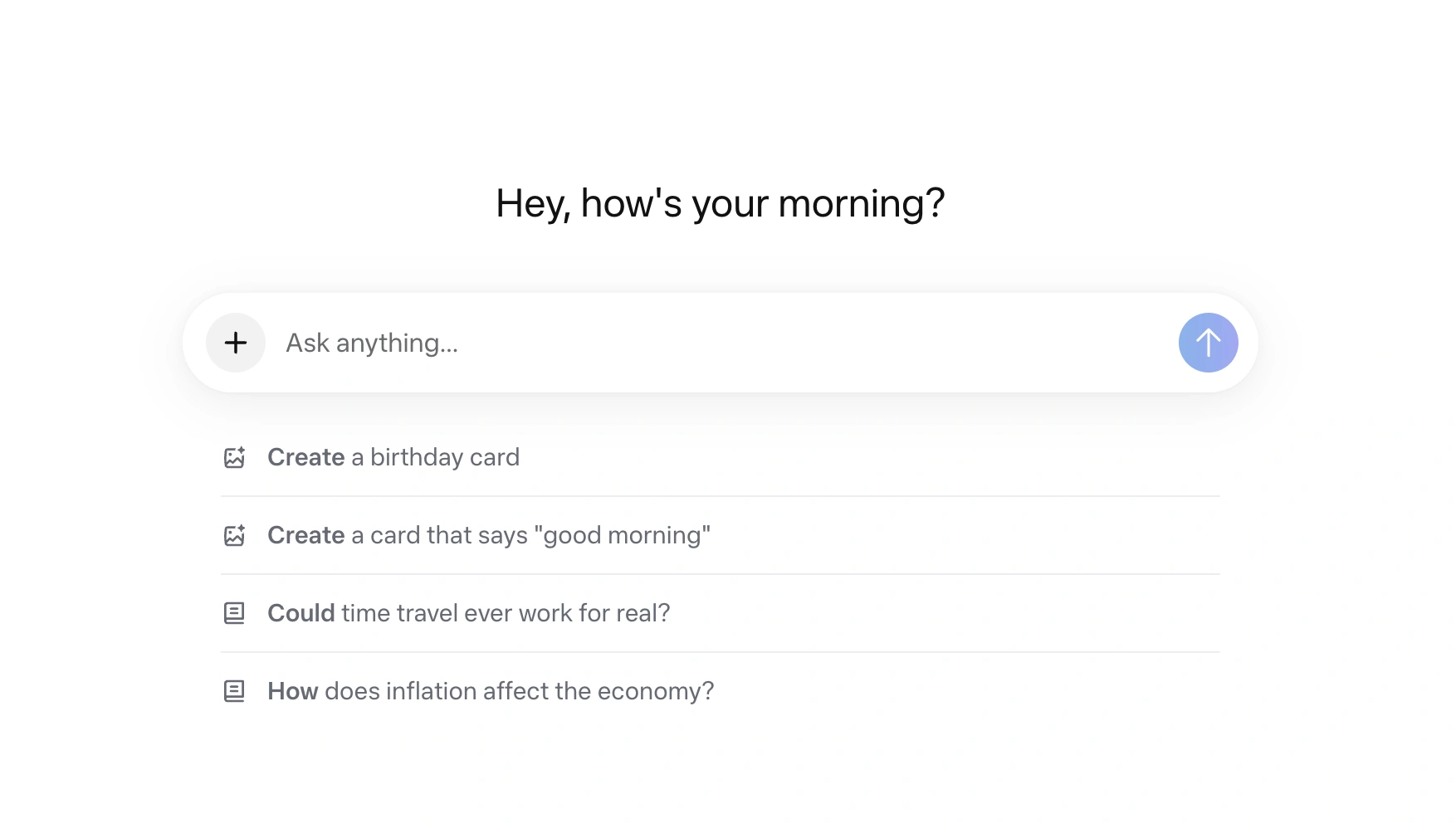The image size is (1456, 823).
Task: Select the 'Create a birthday card' suggestion
Action: [393, 456]
